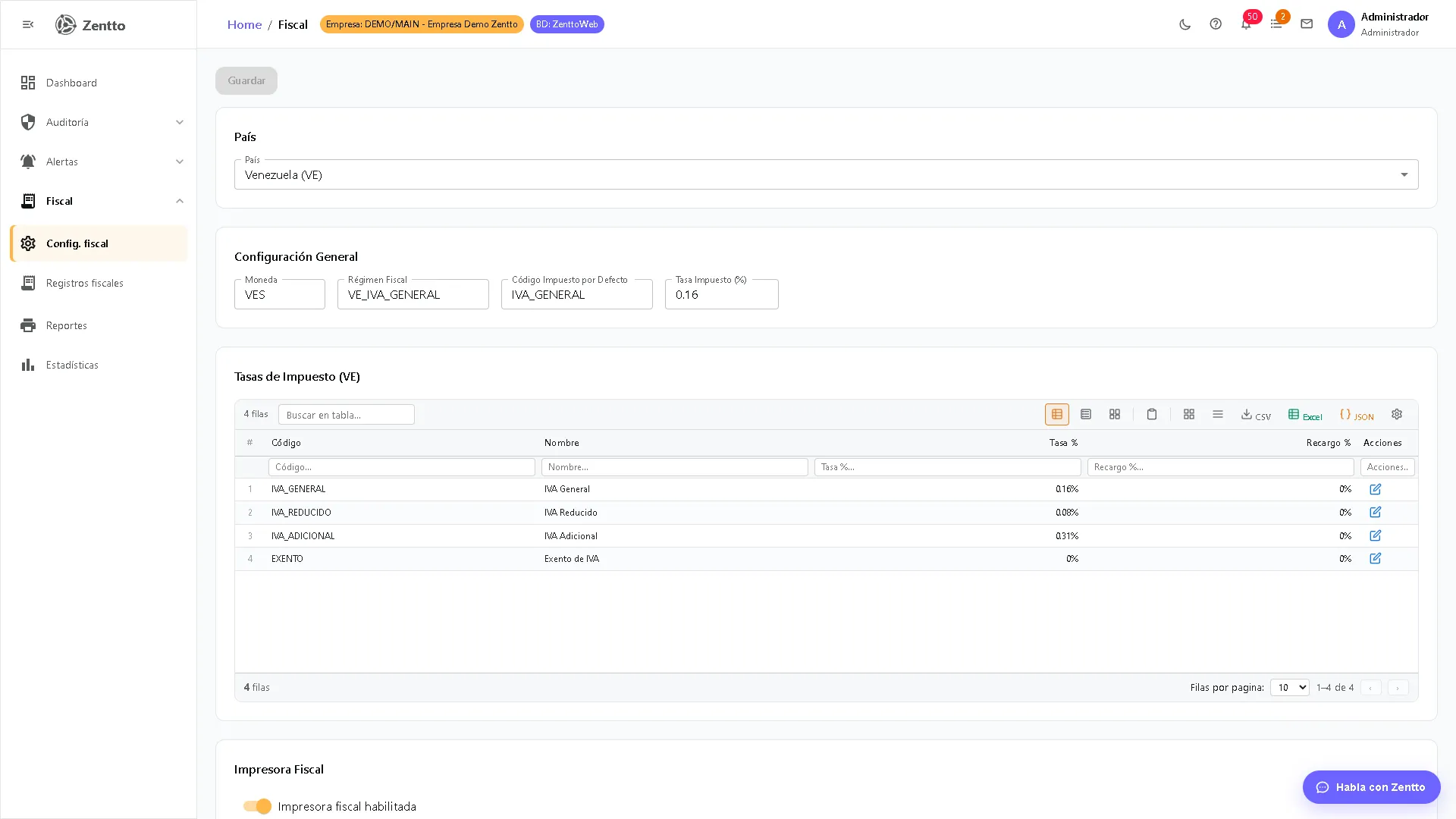Viewport: 1456px width, 819px height.
Task: Click the row density lines icon
Action: [x=1218, y=414]
